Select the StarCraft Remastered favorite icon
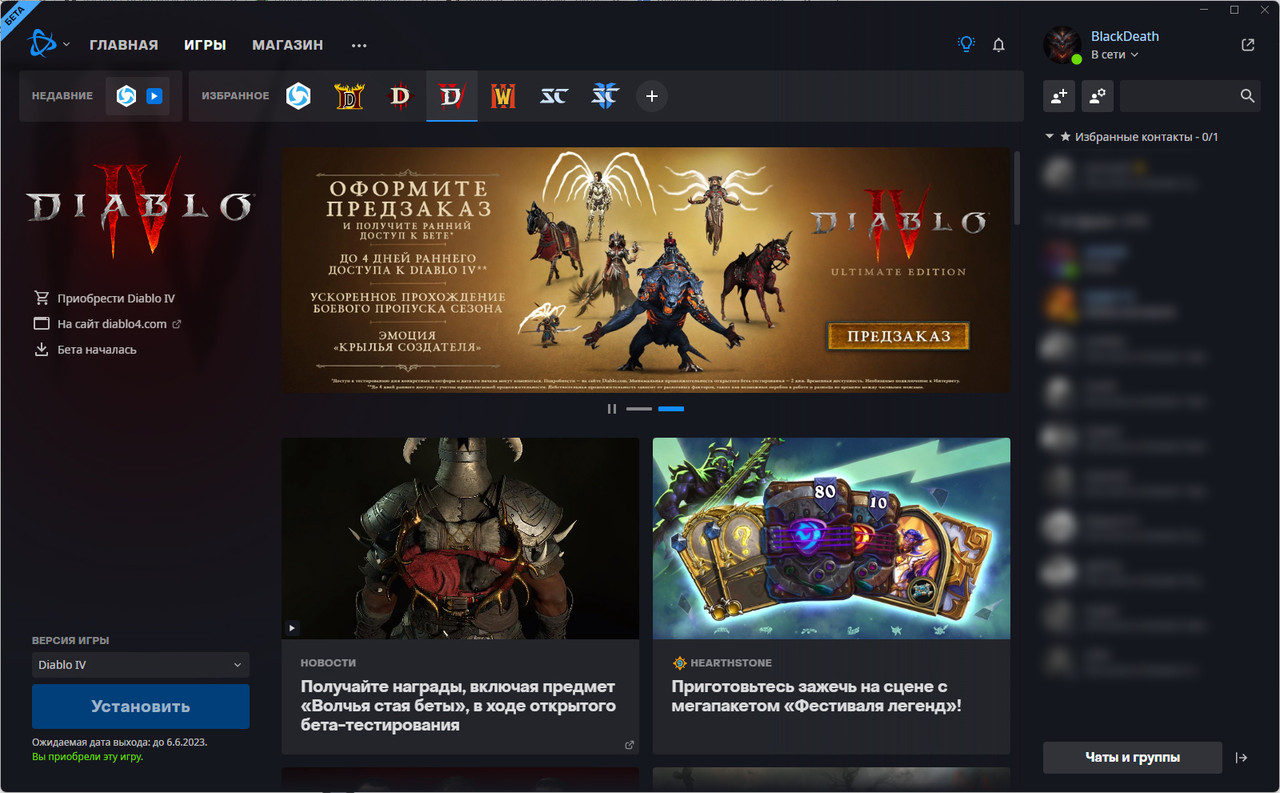This screenshot has height=793, width=1280. 554,96
